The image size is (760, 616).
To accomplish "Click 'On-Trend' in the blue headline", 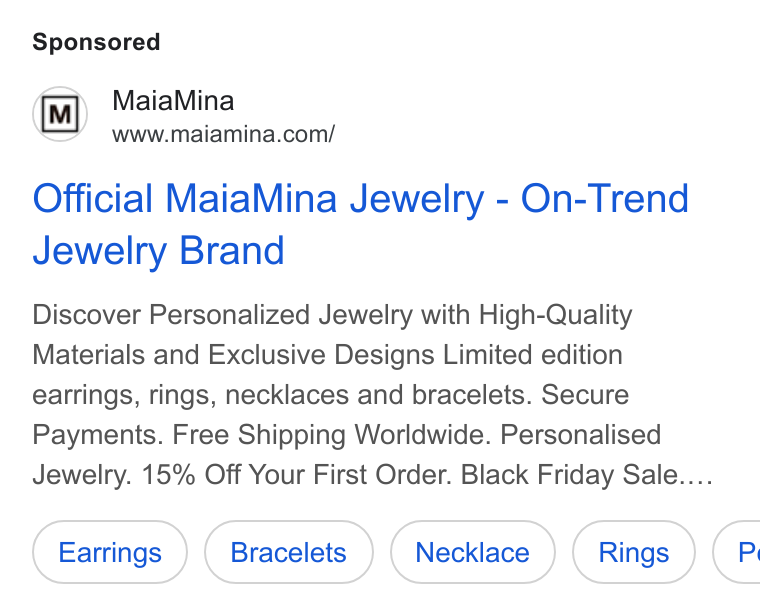I will pyautogui.click(x=604, y=198).
